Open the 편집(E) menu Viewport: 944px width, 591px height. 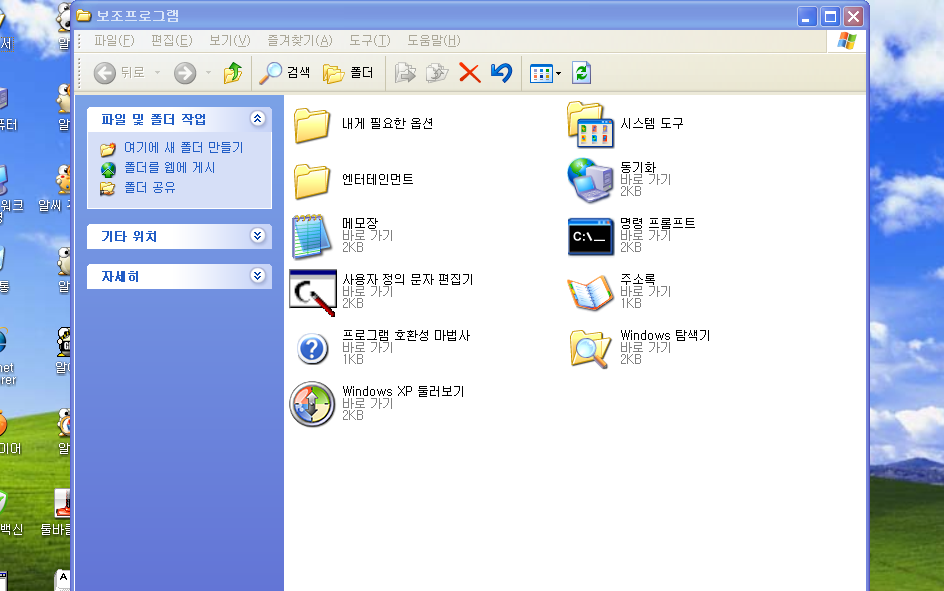pyautogui.click(x=172, y=40)
